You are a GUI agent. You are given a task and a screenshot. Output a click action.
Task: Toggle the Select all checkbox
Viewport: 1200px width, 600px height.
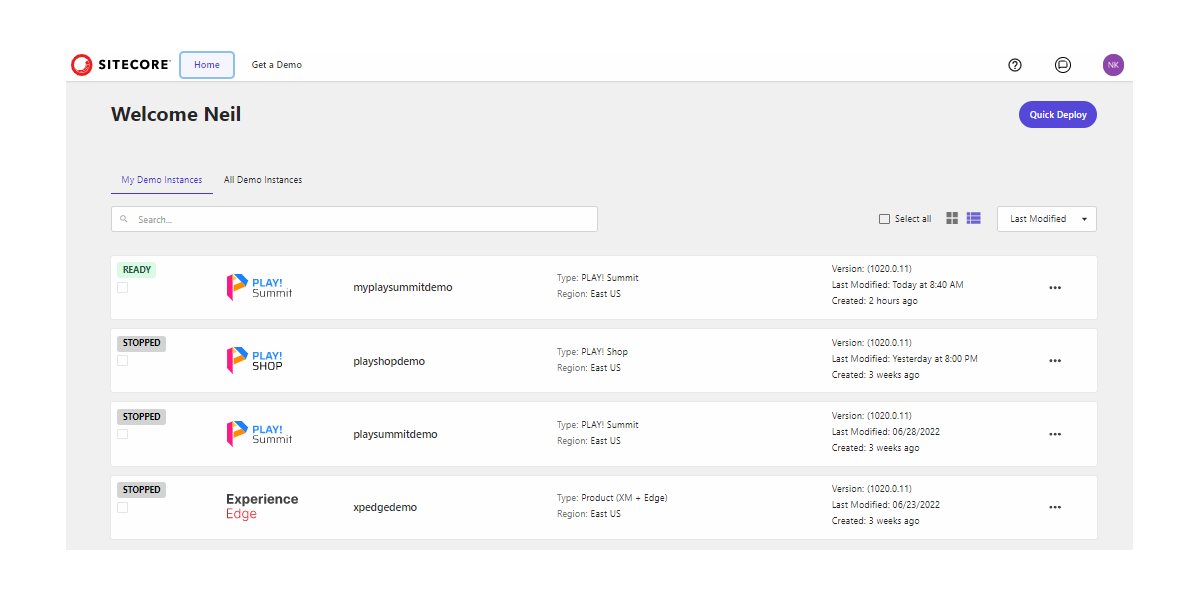tap(884, 218)
